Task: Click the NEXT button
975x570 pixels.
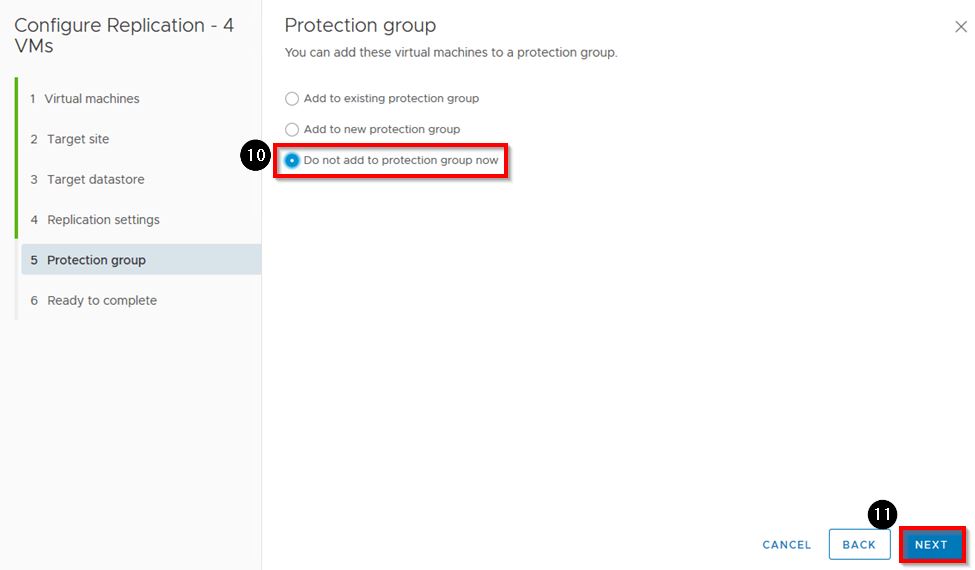Action: point(931,545)
